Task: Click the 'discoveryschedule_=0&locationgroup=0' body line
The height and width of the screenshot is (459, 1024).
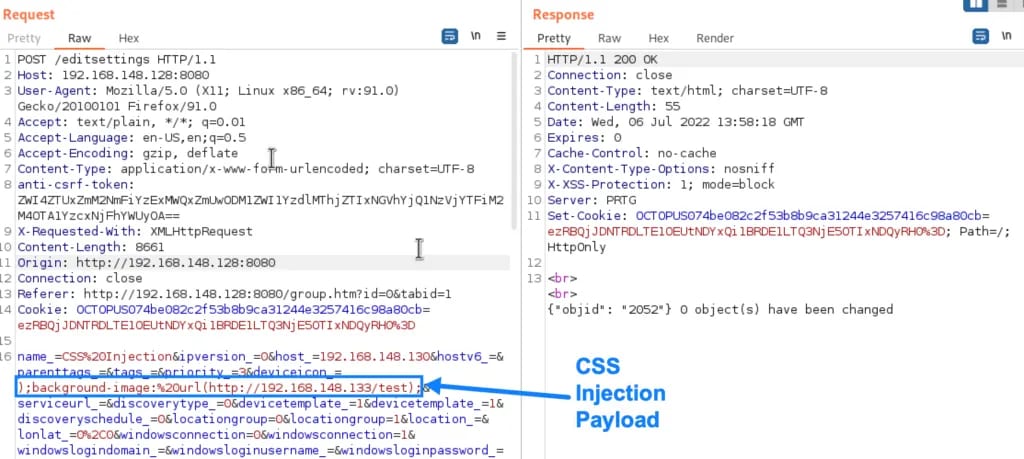Action: click(252, 420)
